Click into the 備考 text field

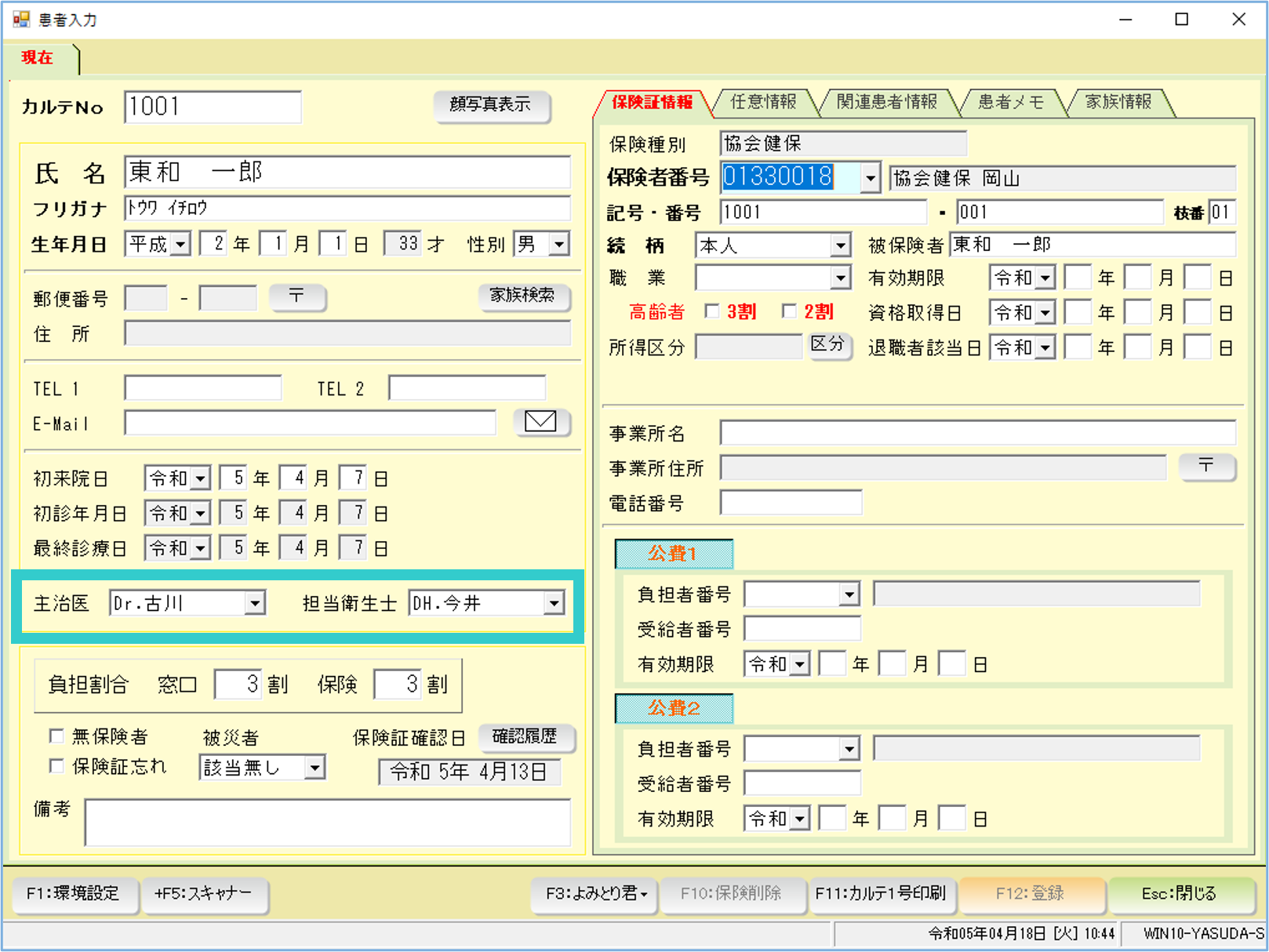(x=327, y=823)
